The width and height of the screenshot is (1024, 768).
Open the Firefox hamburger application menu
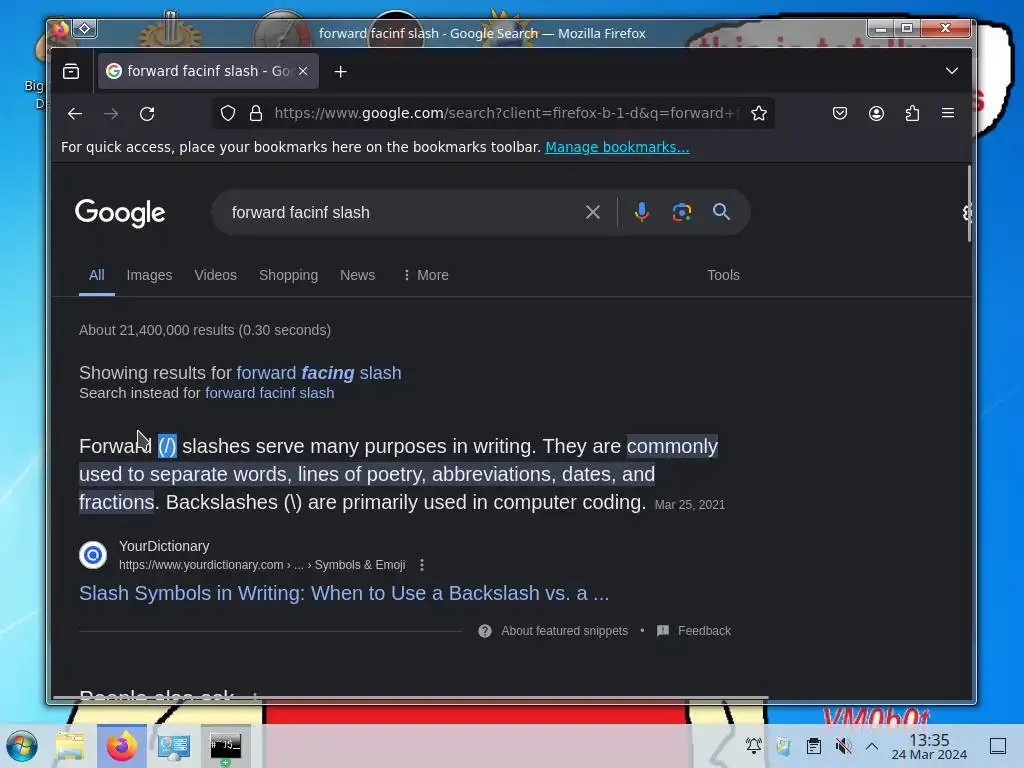[948, 114]
